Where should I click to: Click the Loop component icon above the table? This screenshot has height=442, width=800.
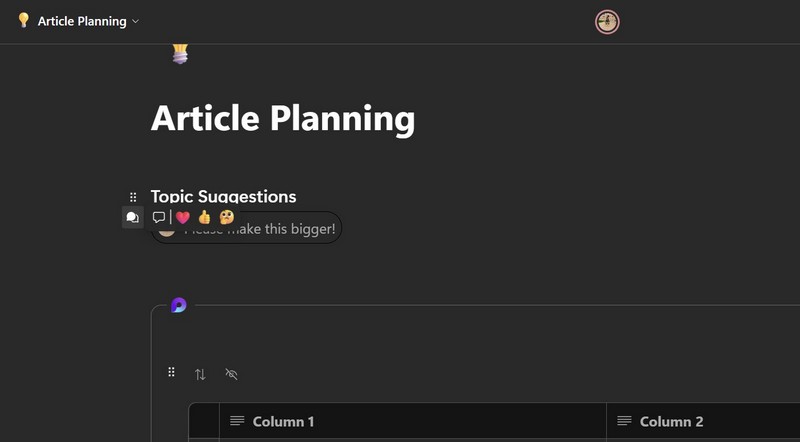point(178,305)
